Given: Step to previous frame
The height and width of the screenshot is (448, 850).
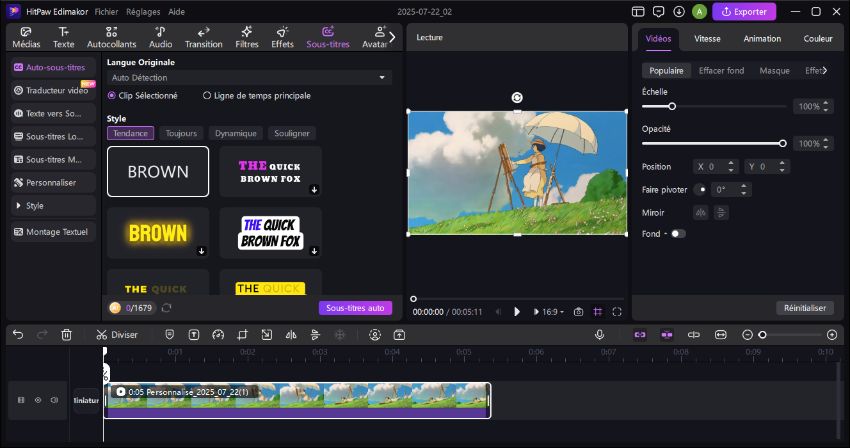Looking at the screenshot, I should point(498,312).
